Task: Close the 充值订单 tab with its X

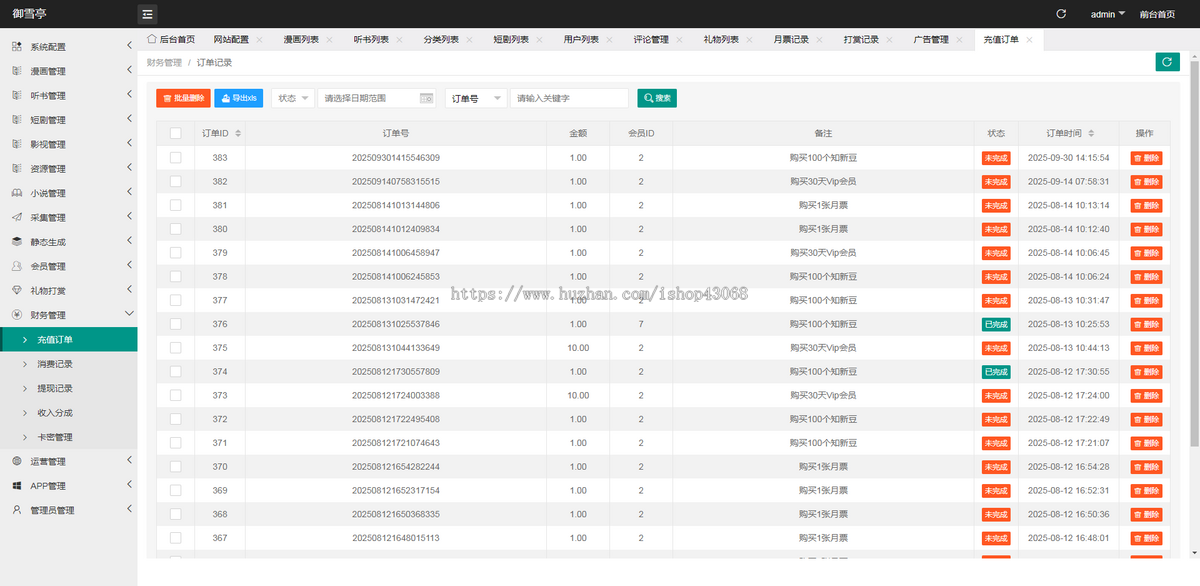Action: point(1029,40)
